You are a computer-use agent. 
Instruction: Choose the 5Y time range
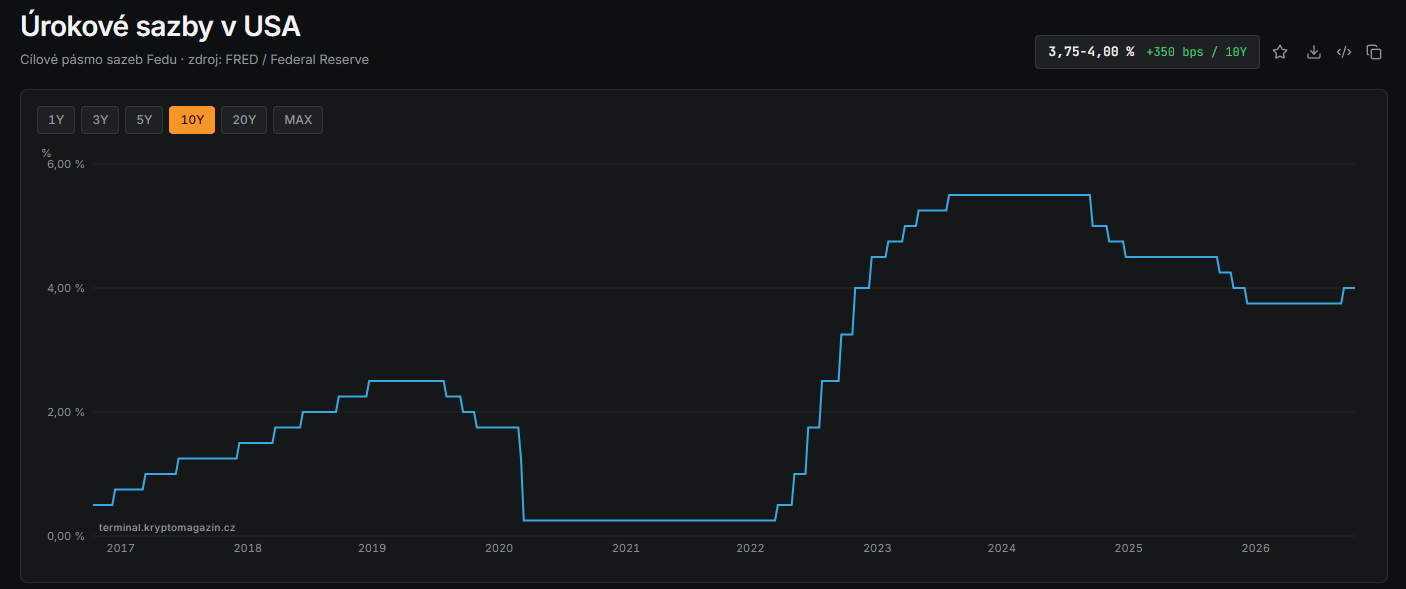point(144,120)
